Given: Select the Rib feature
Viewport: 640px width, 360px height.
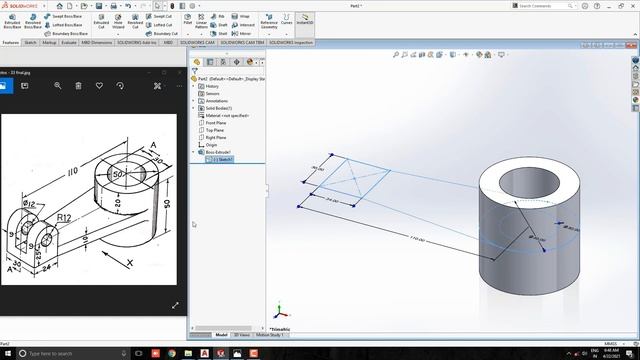Looking at the screenshot, I should (218, 16).
